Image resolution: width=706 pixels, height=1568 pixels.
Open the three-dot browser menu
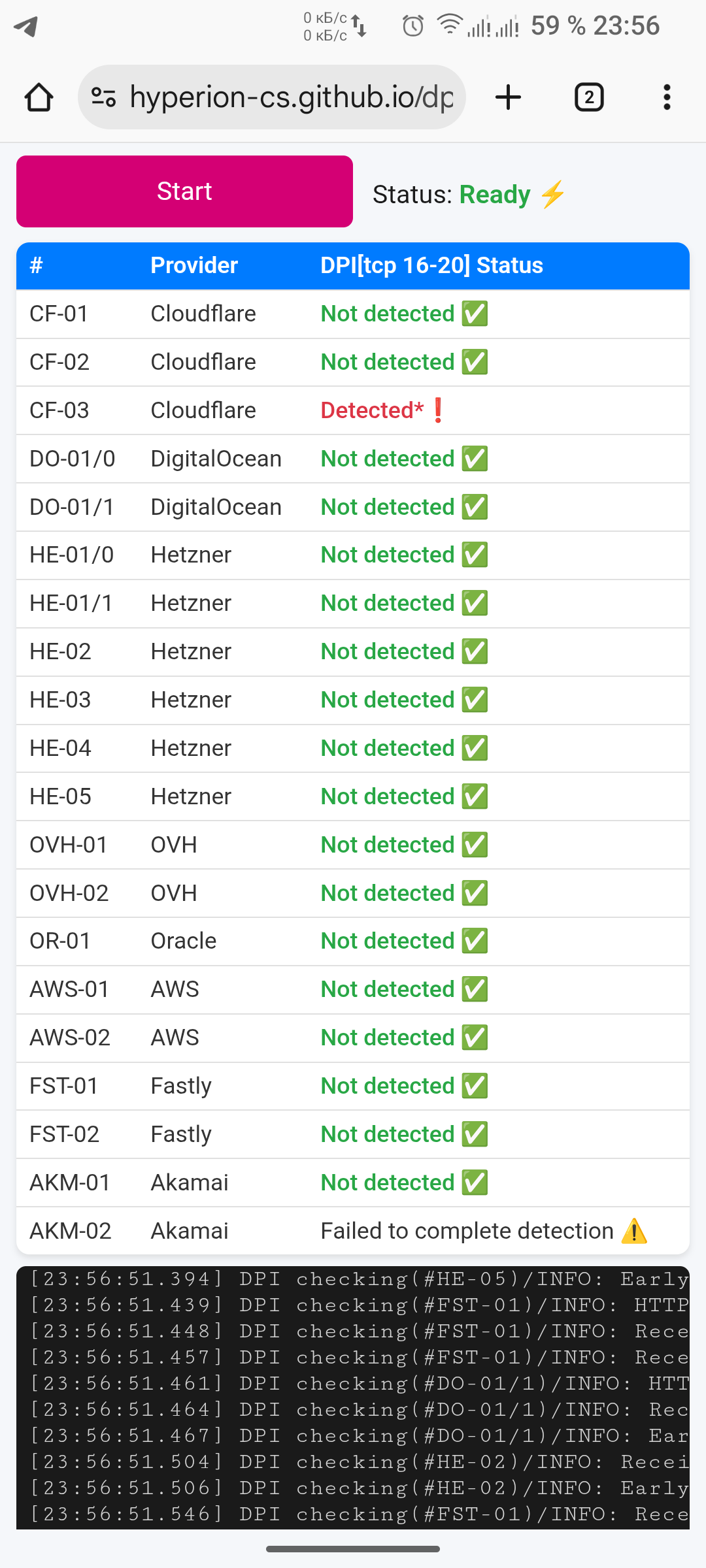coord(666,97)
